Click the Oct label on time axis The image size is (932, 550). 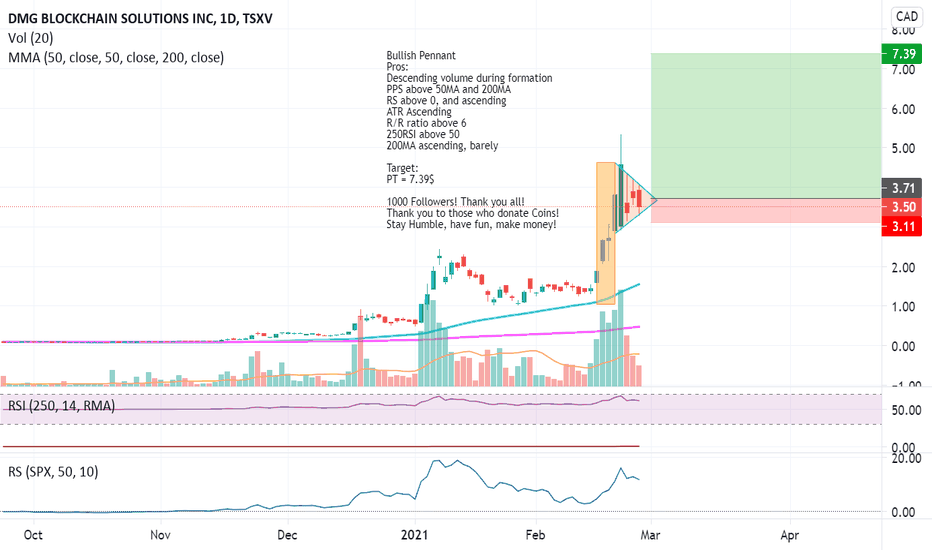click(x=33, y=535)
